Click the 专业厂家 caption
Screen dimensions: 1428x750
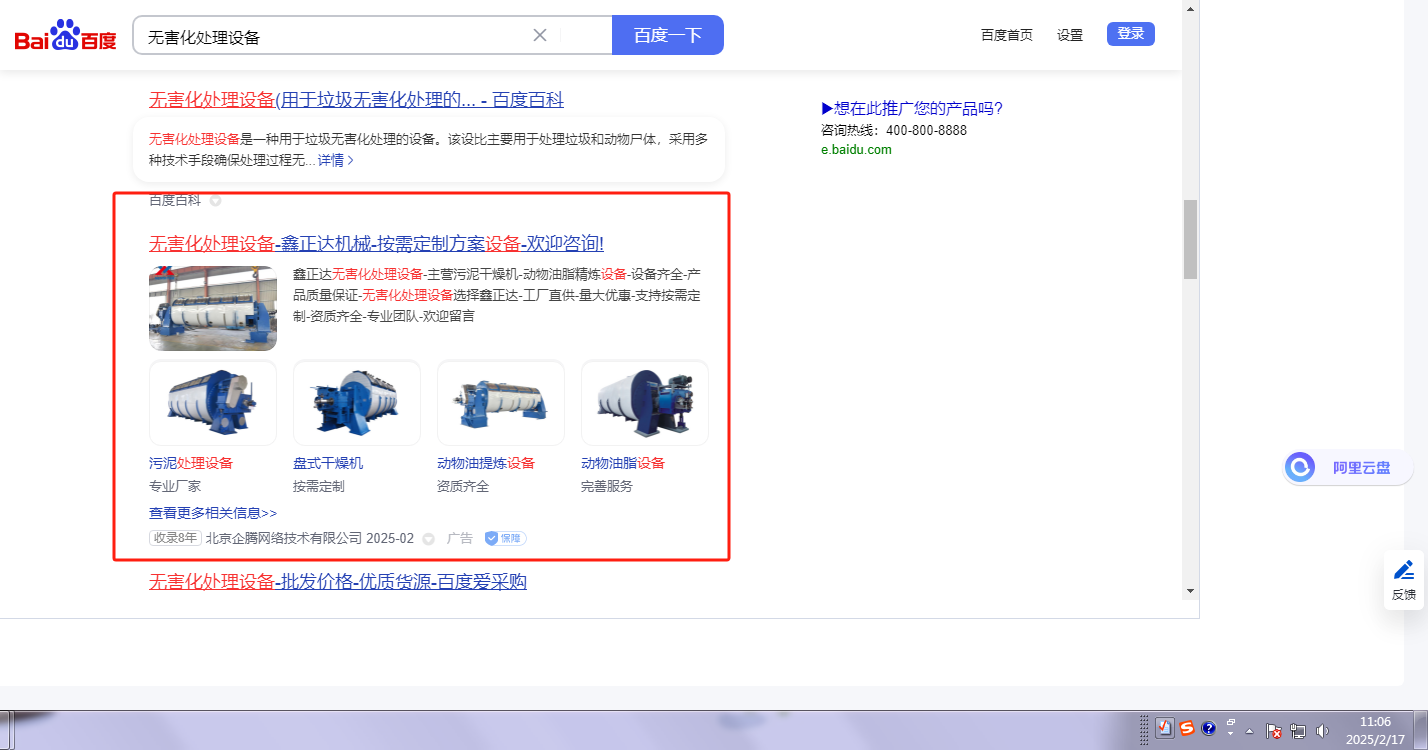(175, 486)
